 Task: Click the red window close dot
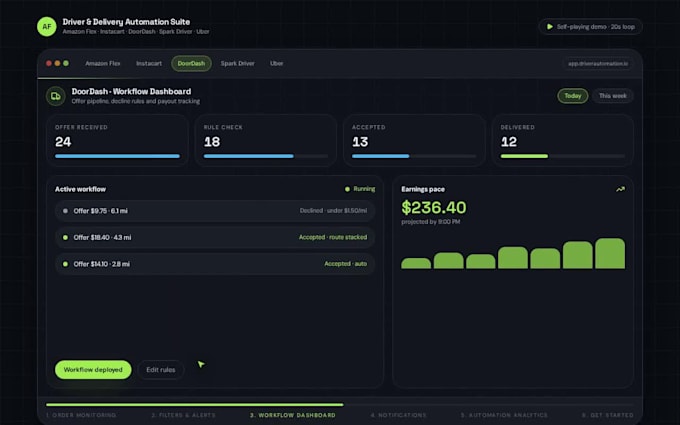click(x=49, y=63)
